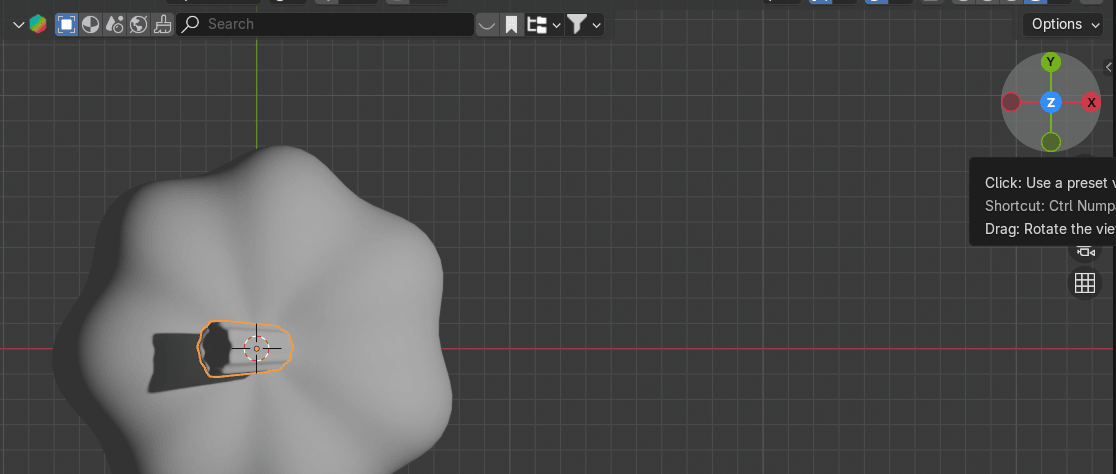Click the 3D cursor in viewport
1116x474 pixels.
coord(256,348)
